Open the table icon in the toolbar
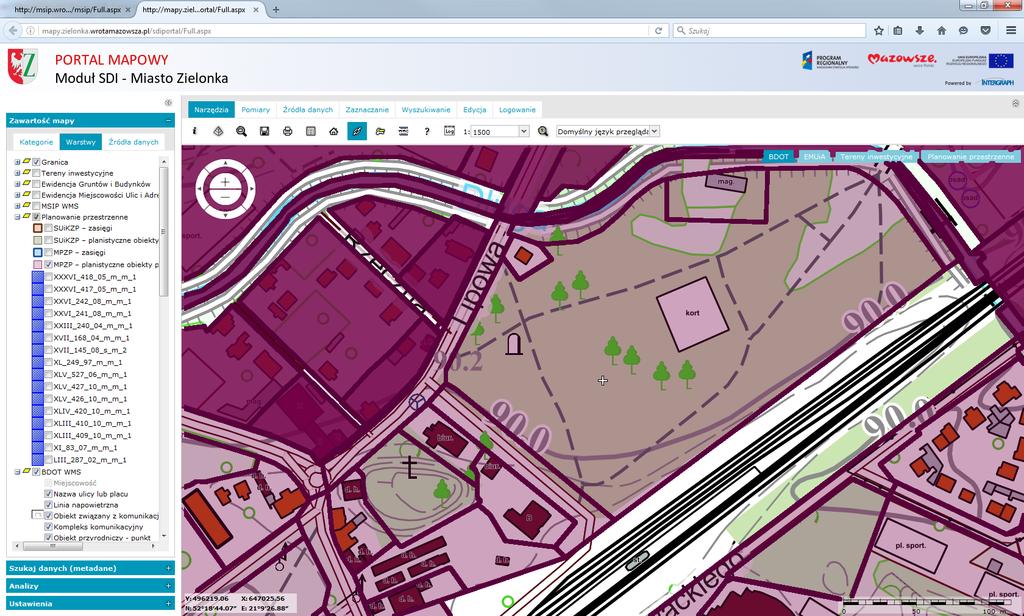 click(311, 131)
